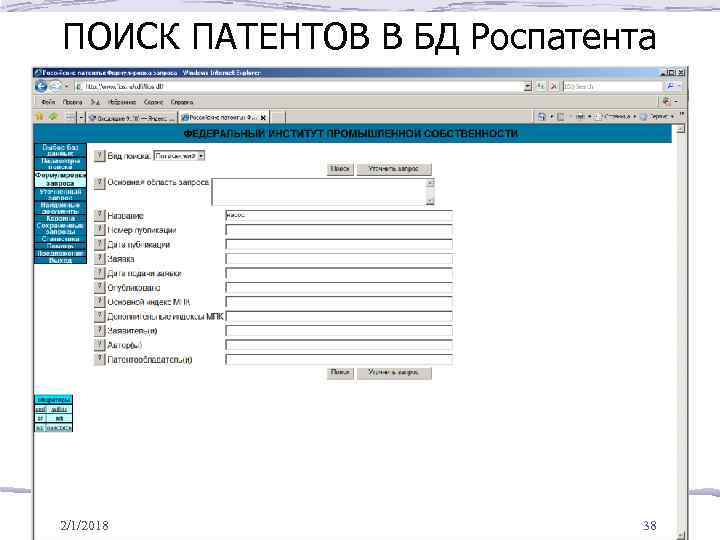Open the quick tabs dropdown arrow
Image resolution: width=720 pixels, height=540 pixels.
[x=81, y=118]
